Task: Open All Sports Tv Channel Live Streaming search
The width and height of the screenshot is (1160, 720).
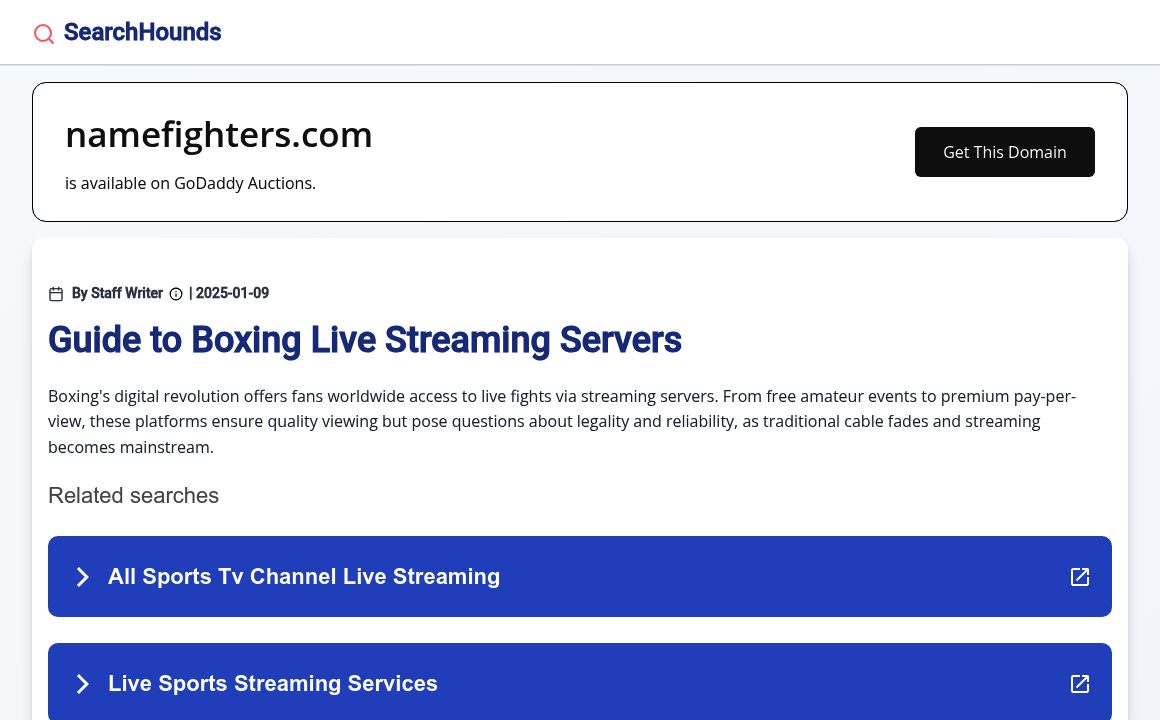Action: (304, 576)
